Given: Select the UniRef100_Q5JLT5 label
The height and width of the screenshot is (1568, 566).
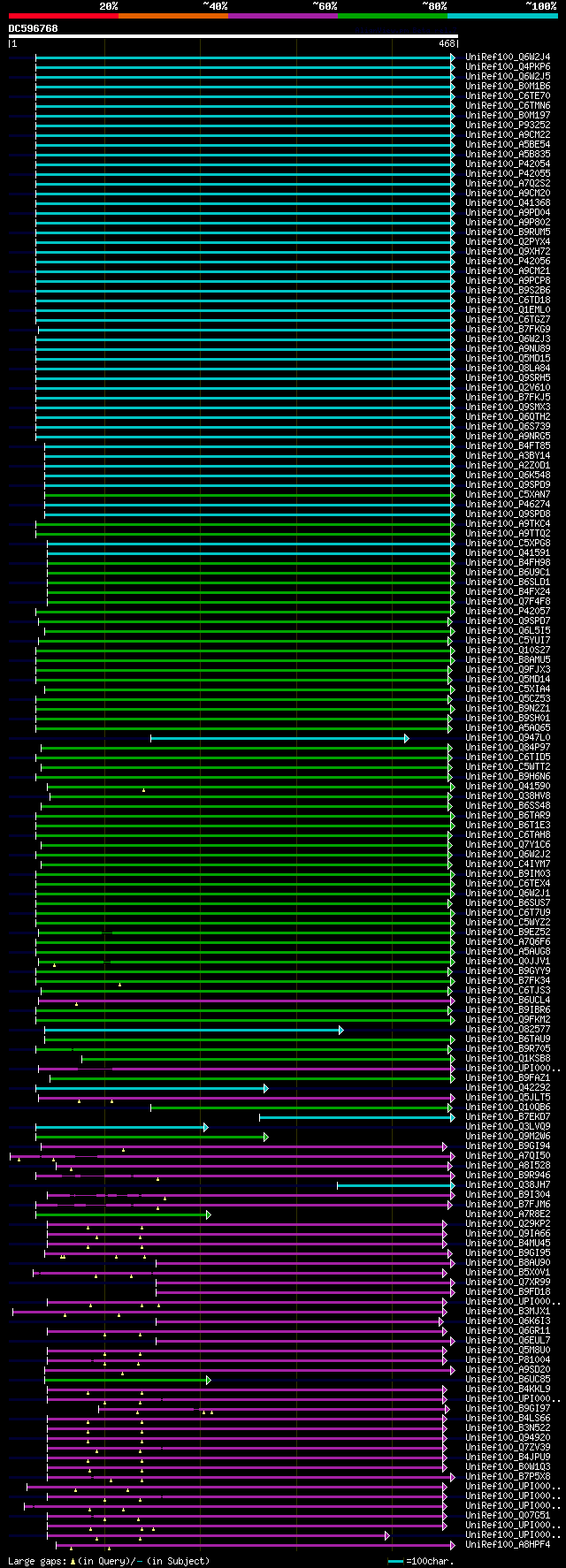Looking at the screenshot, I should 508,1097.
